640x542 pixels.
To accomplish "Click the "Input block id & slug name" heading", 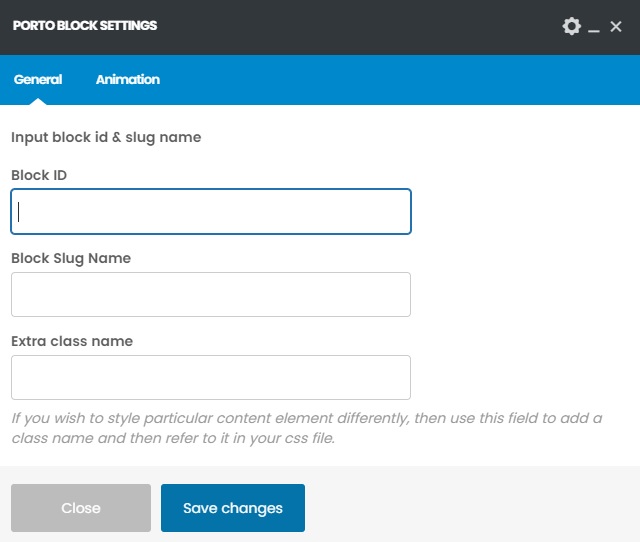I will (x=106, y=137).
